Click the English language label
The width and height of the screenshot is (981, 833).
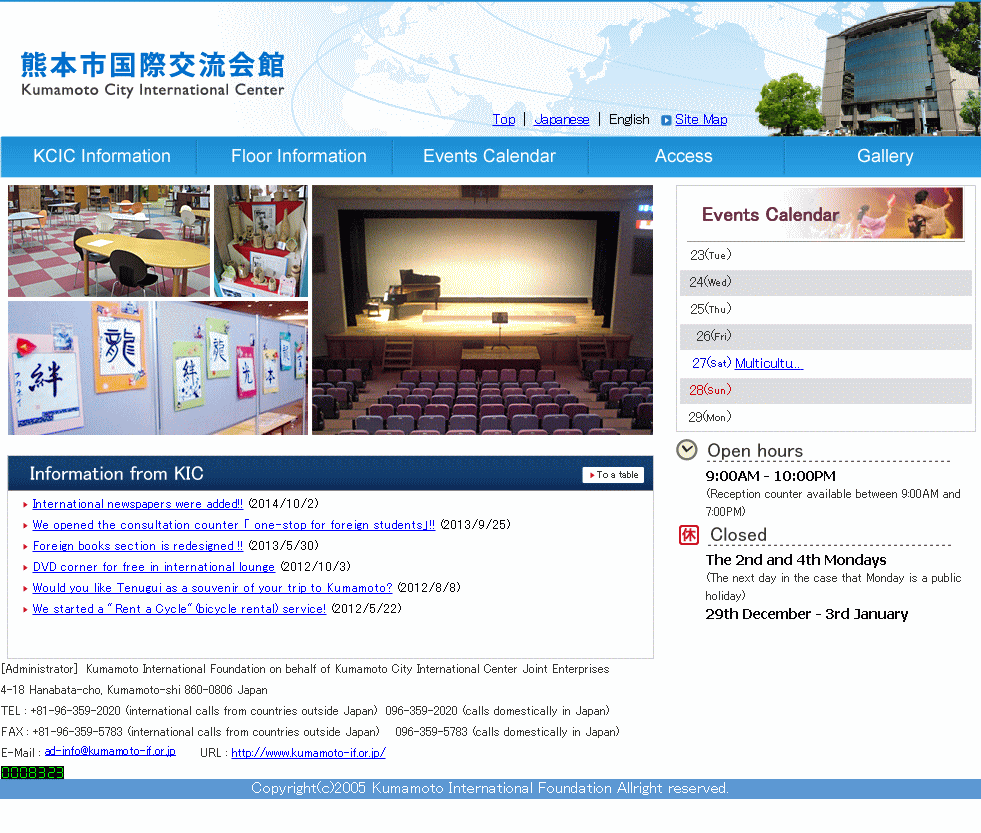click(629, 120)
